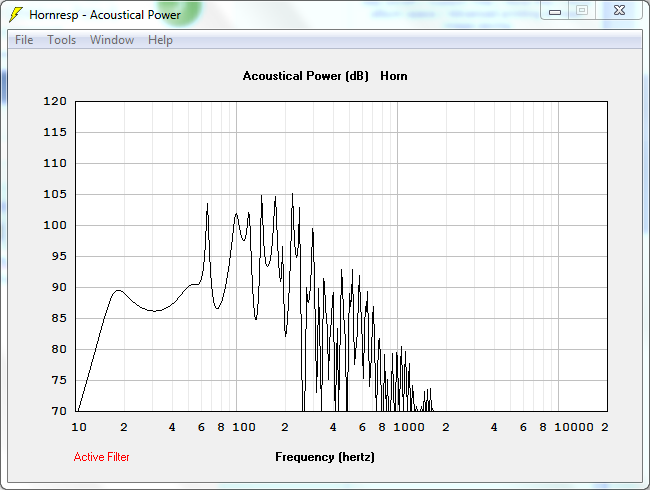
Task: Click the 10000 frequency axis label
Action: 574,427
